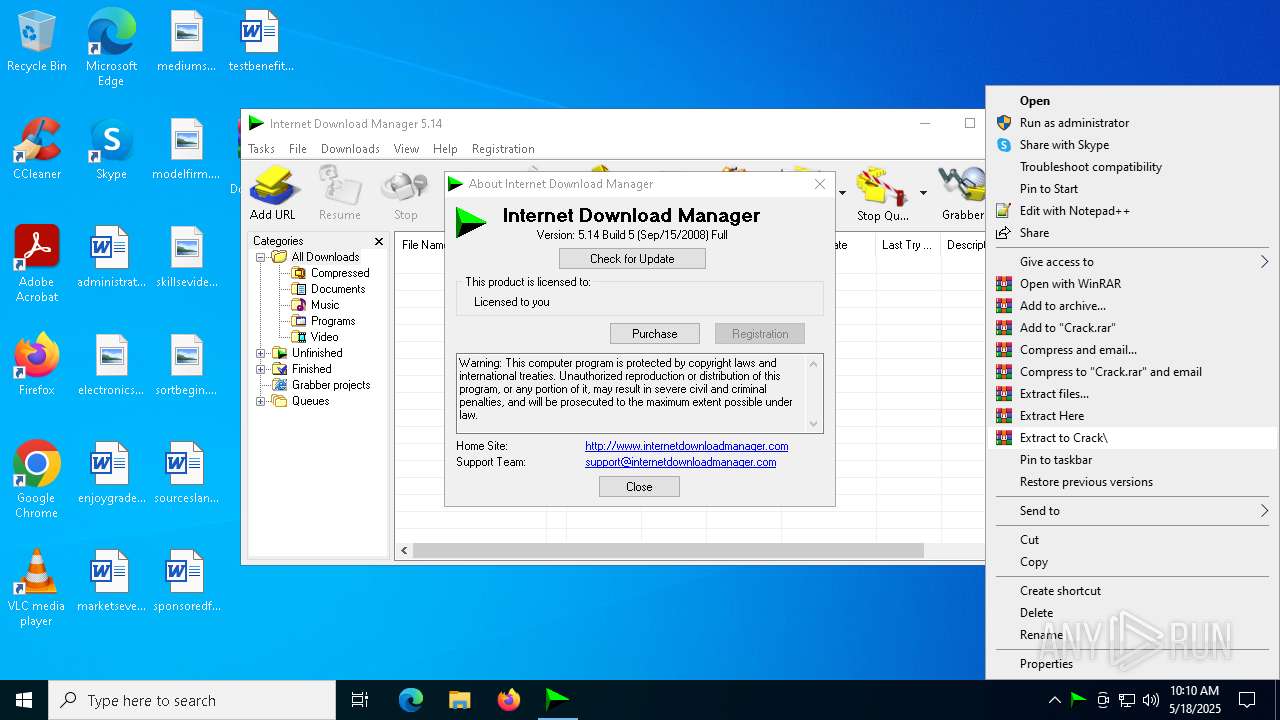This screenshot has width=1280, height=720.
Task: Open the Help menu
Action: 445,149
